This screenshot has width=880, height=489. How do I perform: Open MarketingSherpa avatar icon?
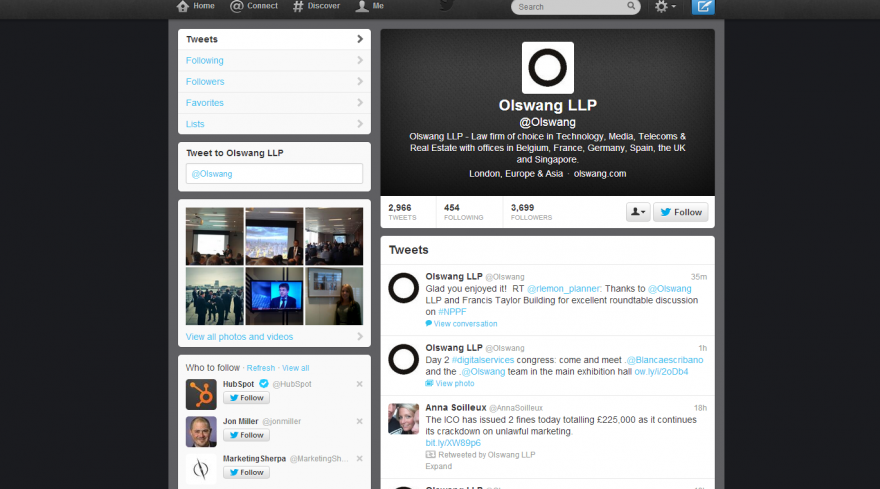click(x=201, y=469)
